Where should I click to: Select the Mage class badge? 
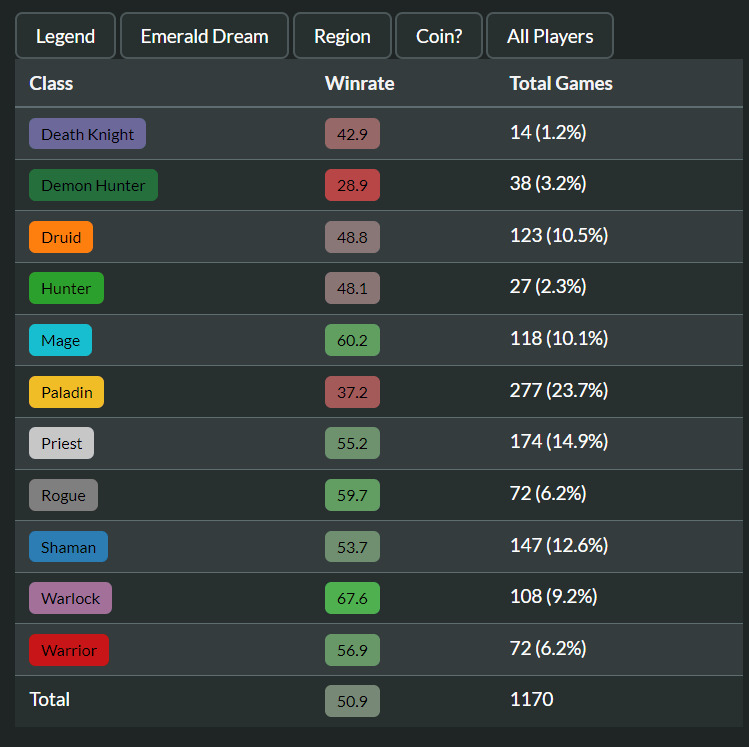tap(60, 340)
